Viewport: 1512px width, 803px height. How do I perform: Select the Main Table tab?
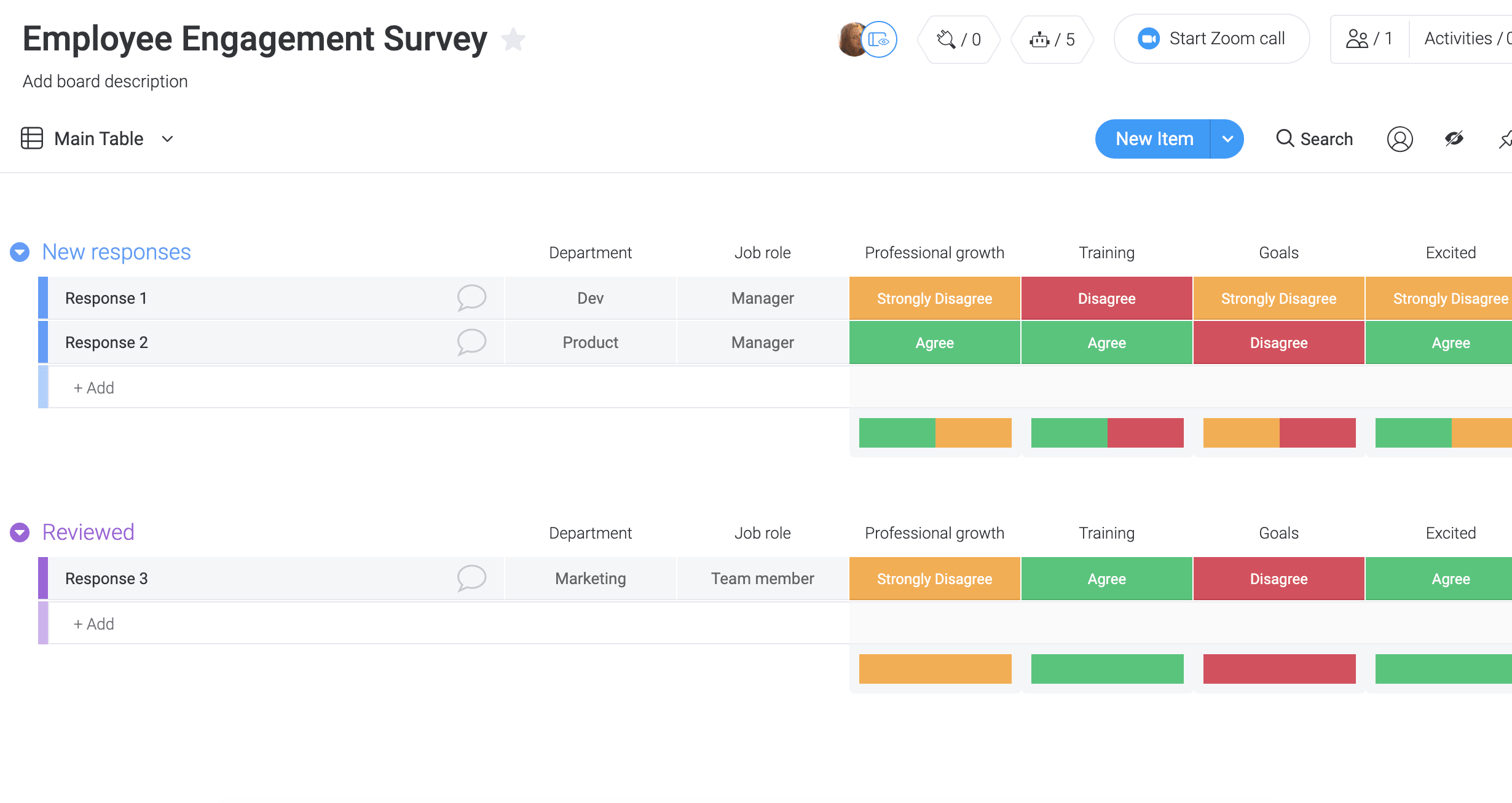97,139
